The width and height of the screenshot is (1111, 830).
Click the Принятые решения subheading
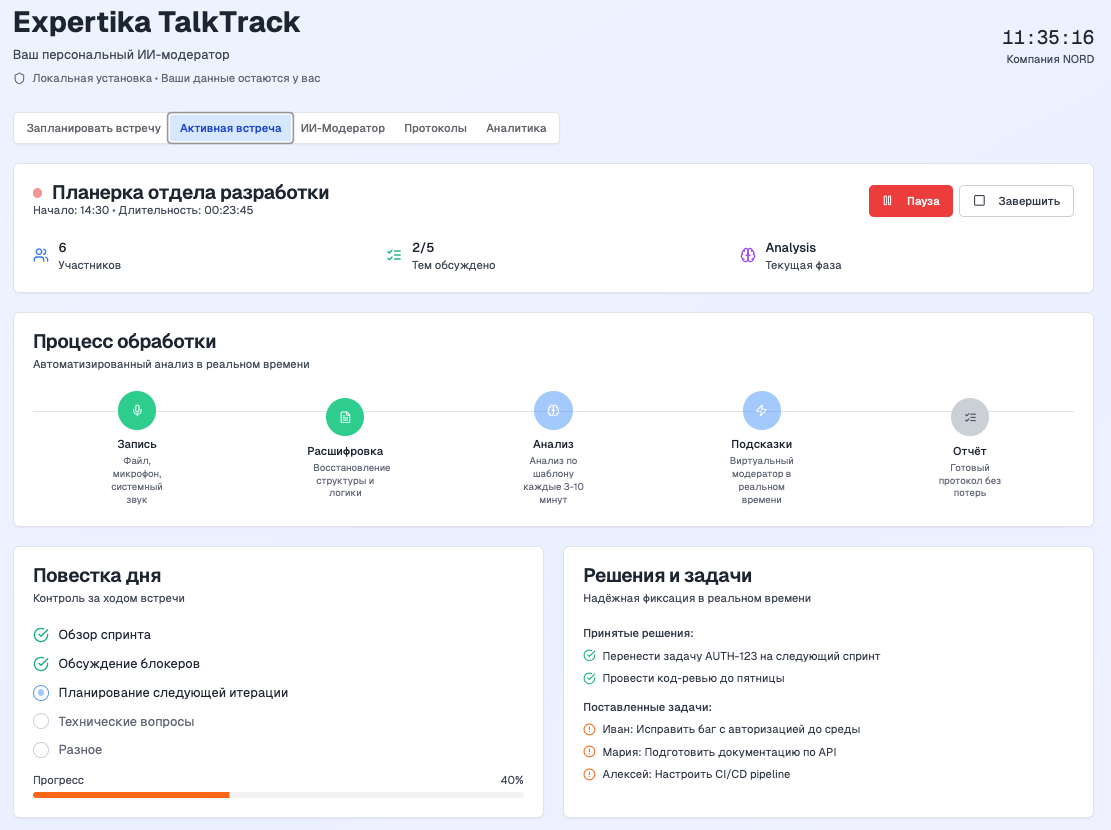point(638,633)
